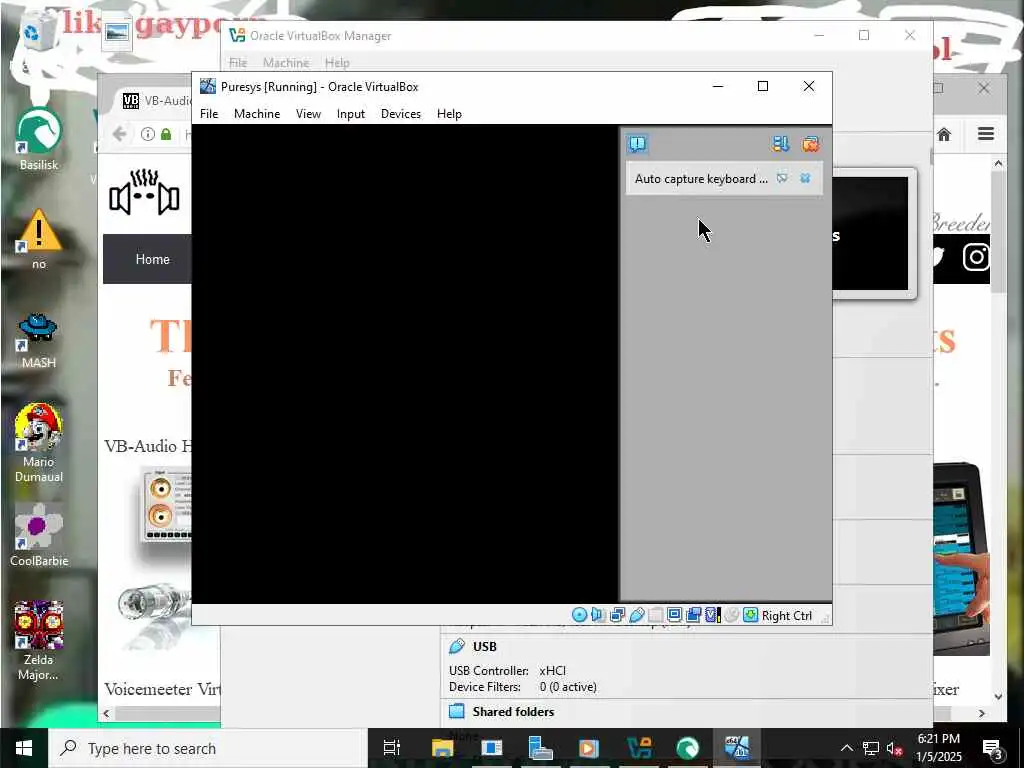Click the browser home icon
The width and height of the screenshot is (1024, 768).
pyautogui.click(x=944, y=134)
